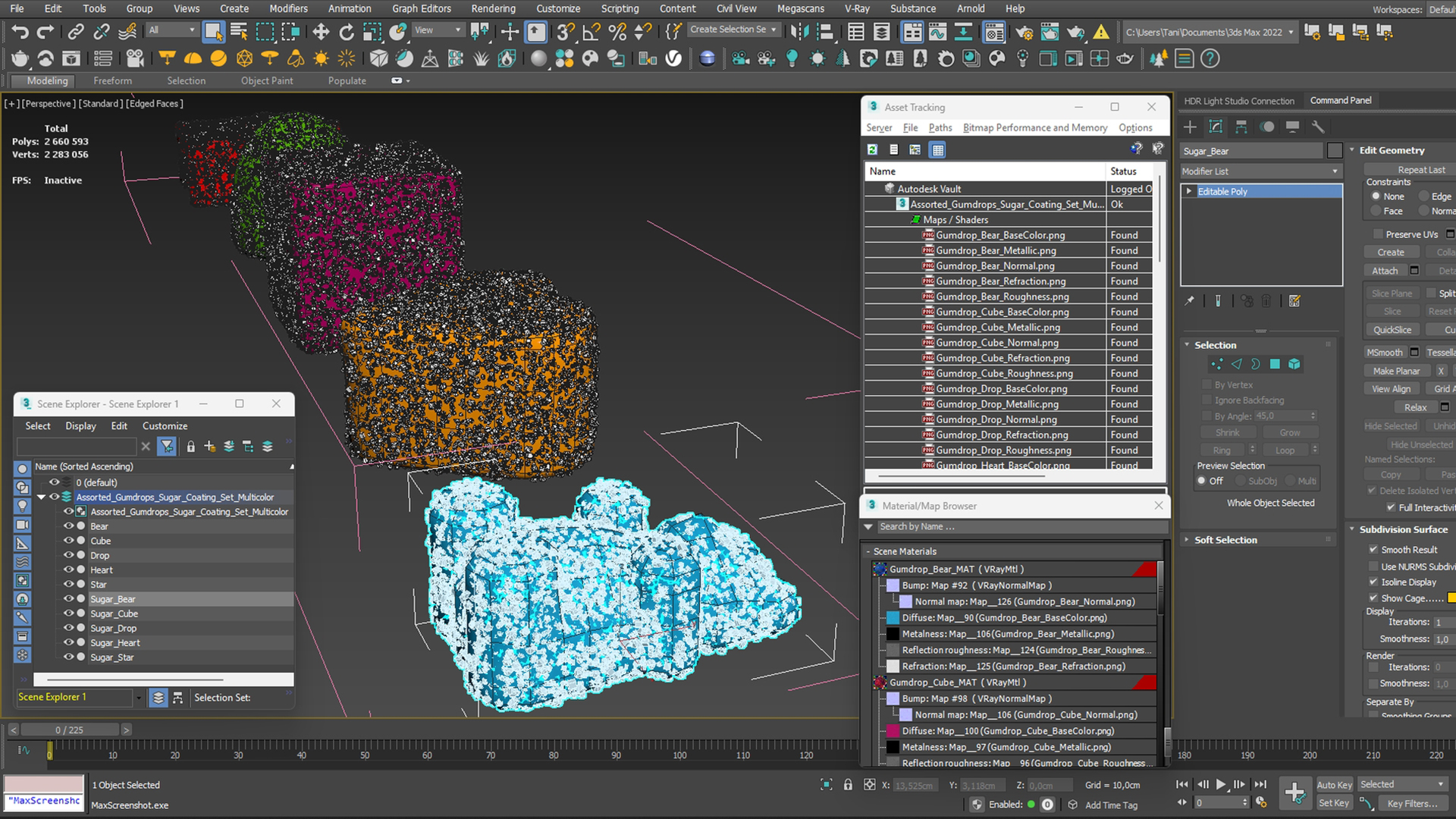Uncheck the Smooth Result checkbox

[x=1373, y=549]
